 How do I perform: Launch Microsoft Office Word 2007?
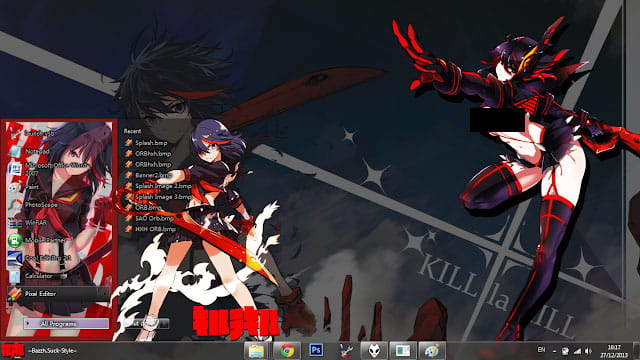tap(57, 169)
